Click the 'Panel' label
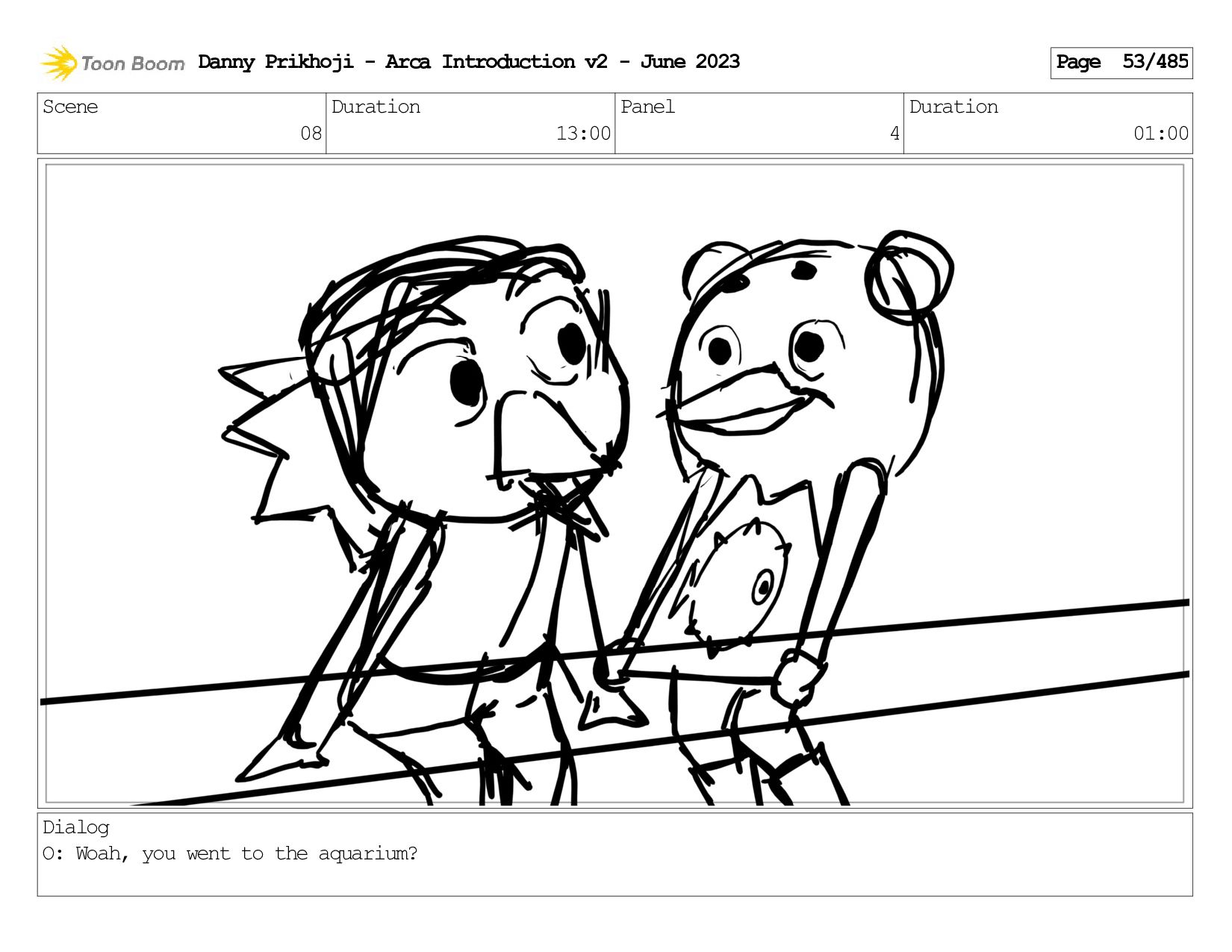 tap(647, 107)
